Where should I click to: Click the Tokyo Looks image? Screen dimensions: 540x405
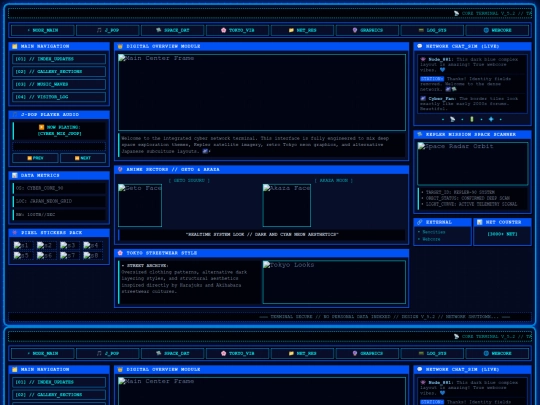334,282
